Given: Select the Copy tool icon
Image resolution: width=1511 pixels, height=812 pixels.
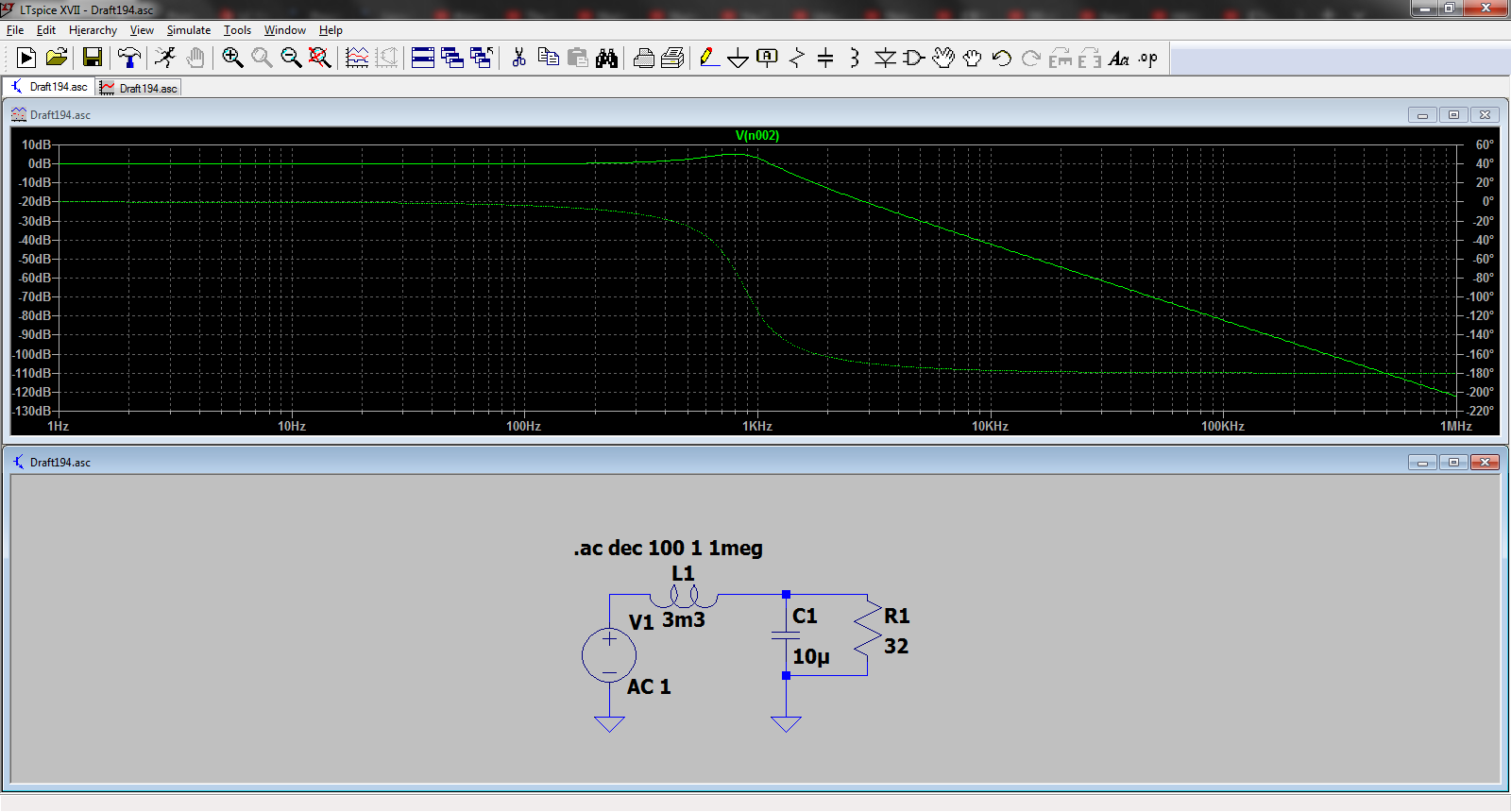Looking at the screenshot, I should click(548, 58).
